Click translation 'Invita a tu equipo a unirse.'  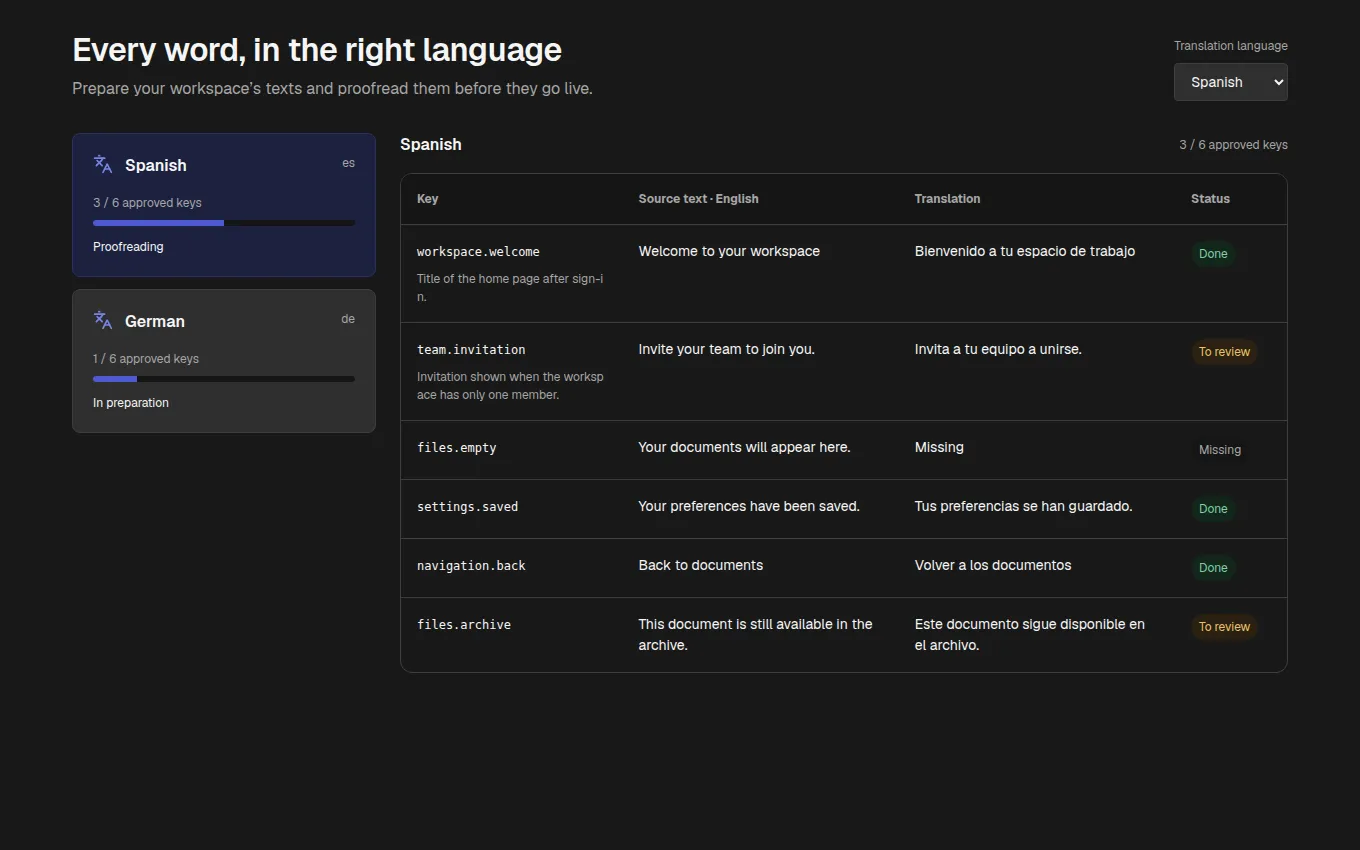[x=998, y=349]
